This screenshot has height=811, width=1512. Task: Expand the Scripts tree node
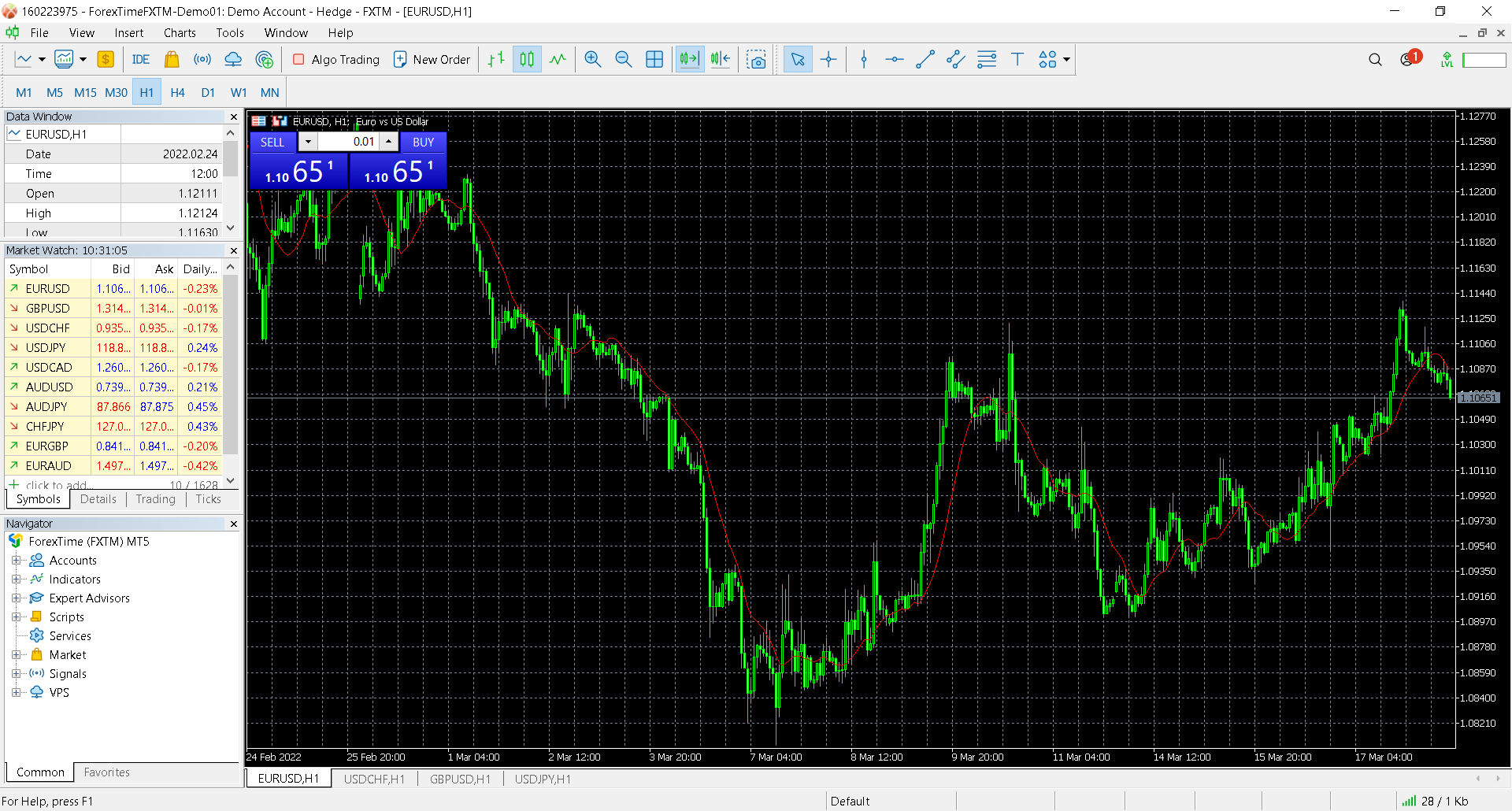16,617
